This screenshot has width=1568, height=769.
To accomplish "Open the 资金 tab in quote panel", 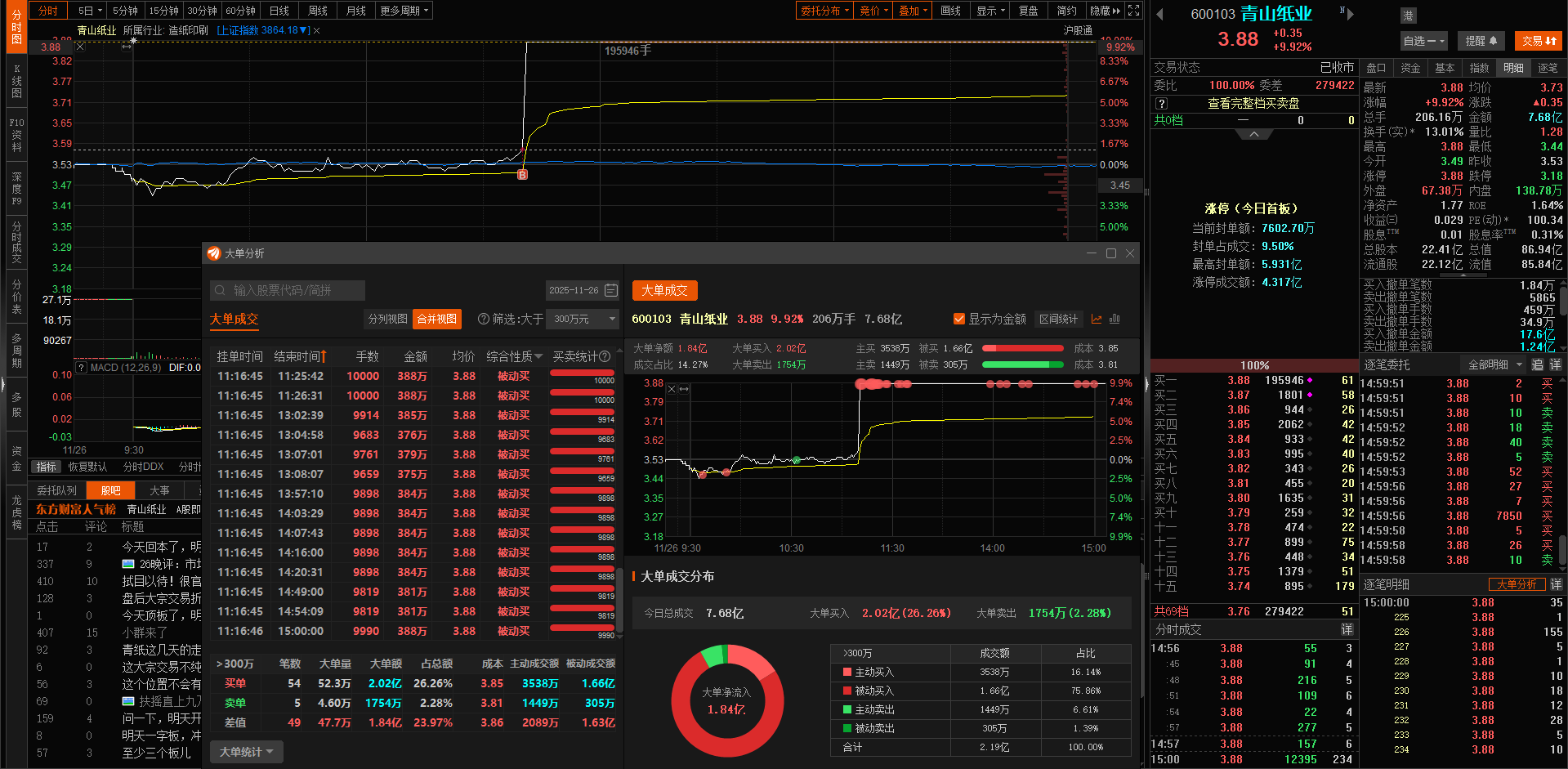I will (x=1410, y=68).
